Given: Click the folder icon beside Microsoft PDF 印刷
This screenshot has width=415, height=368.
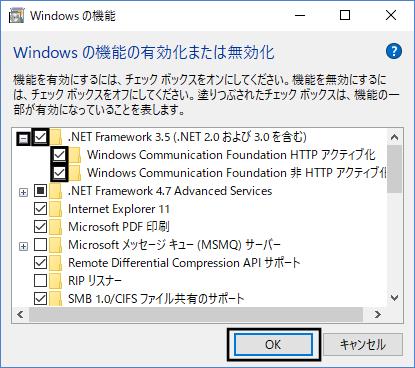Looking at the screenshot, I should [x=56, y=227].
